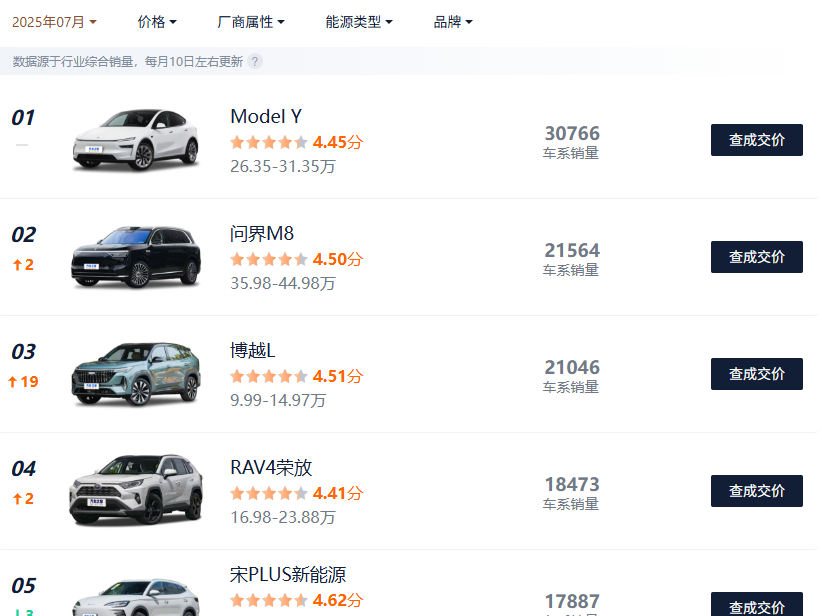
Task: Click the RAV4荣放 price 16.98-23.88万
Action: coord(283,517)
